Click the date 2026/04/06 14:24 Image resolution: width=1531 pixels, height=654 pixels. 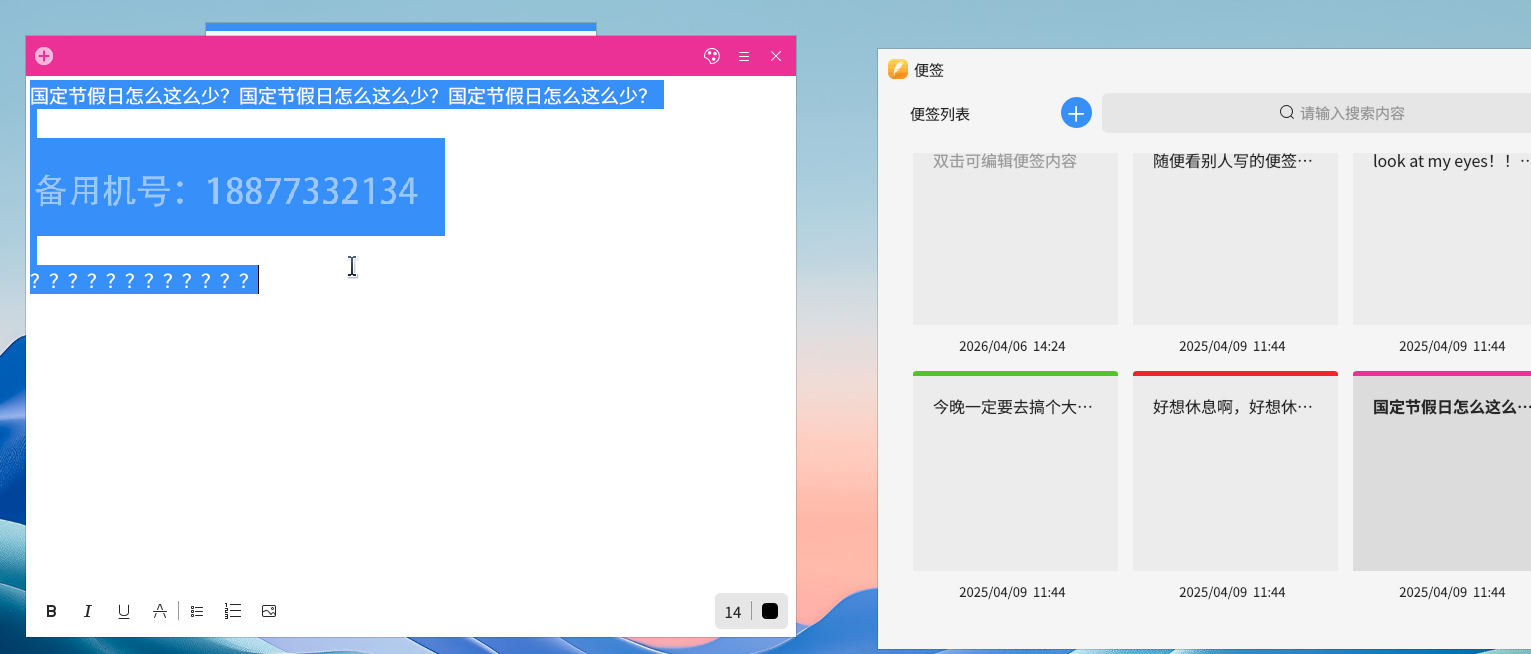1012,346
